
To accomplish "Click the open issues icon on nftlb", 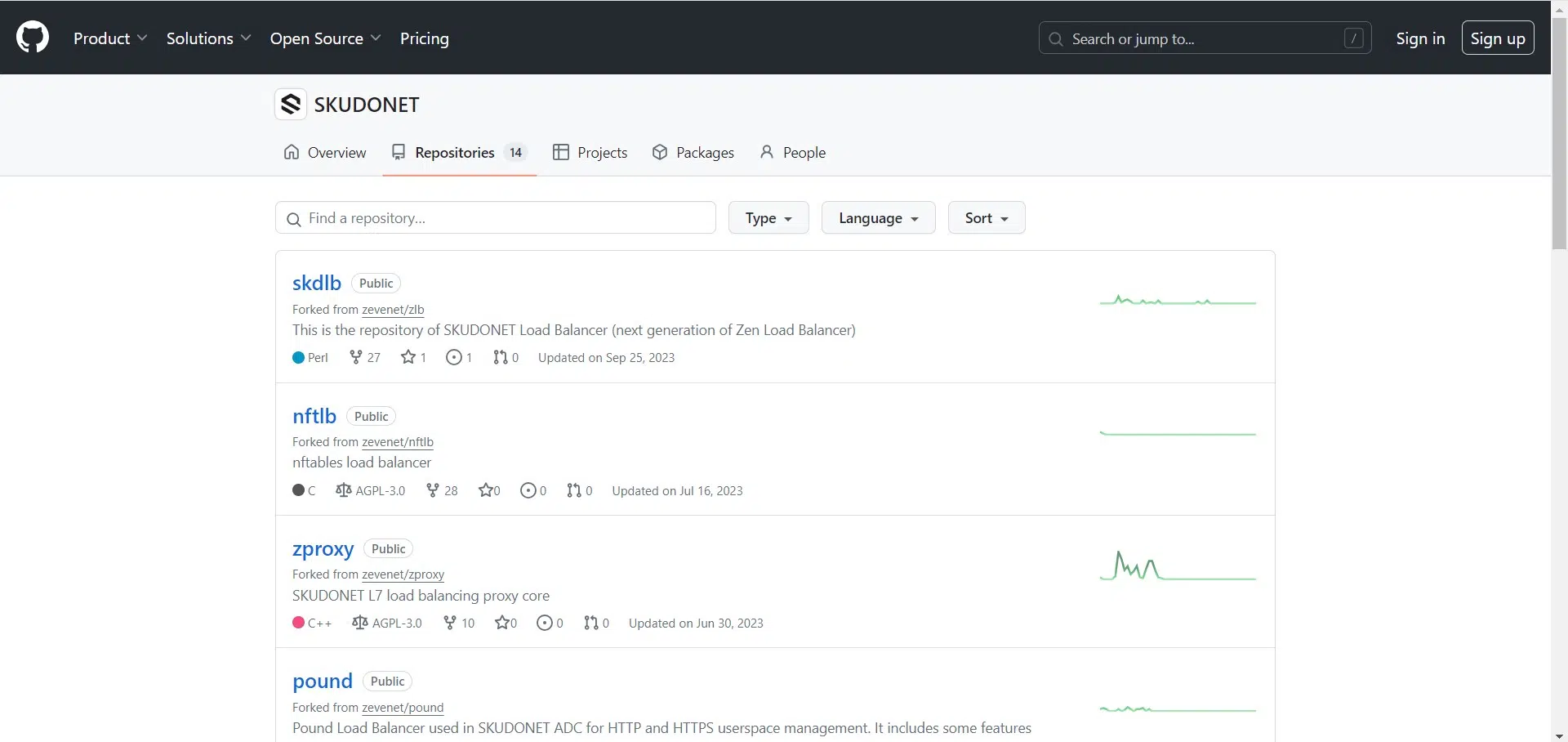I will [528, 490].
